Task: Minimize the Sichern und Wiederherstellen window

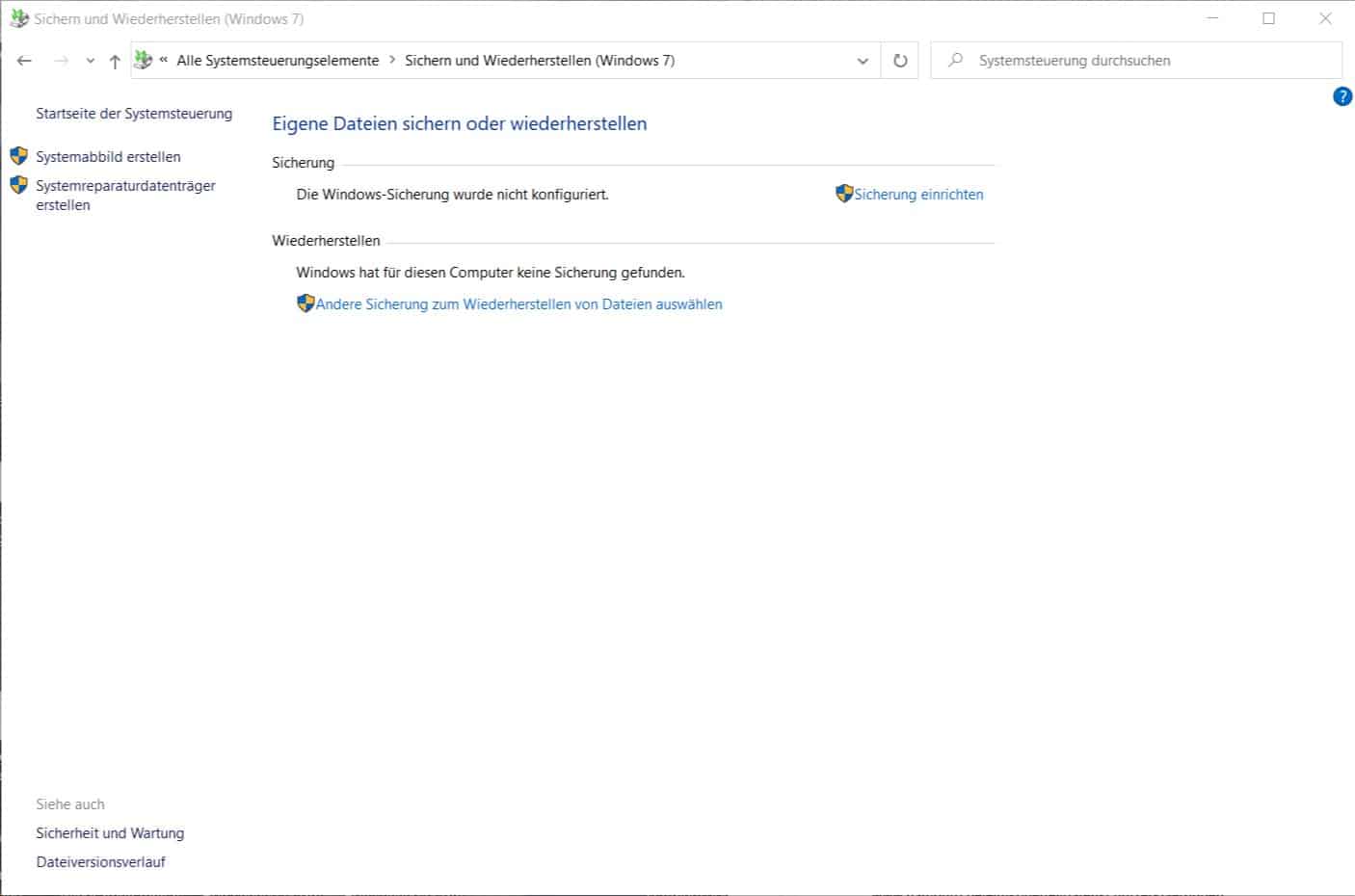Action: click(x=1213, y=18)
